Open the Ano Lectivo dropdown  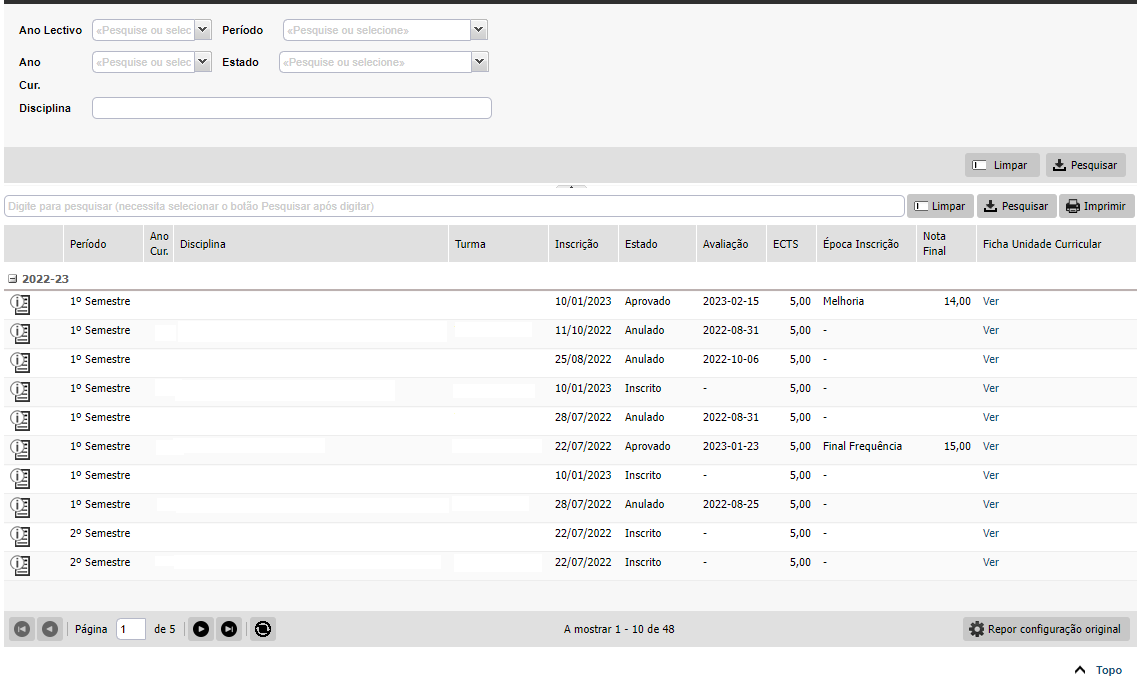203,30
